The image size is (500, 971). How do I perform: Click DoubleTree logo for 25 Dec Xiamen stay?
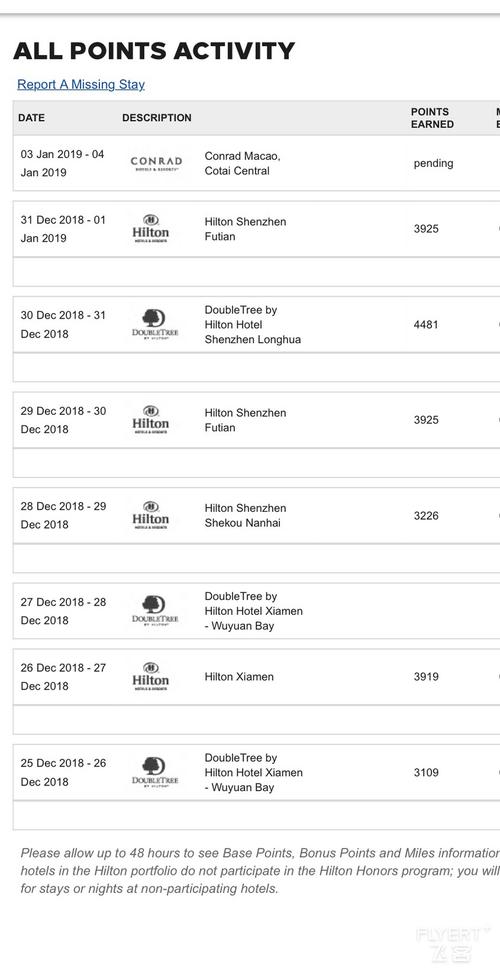coord(155,772)
